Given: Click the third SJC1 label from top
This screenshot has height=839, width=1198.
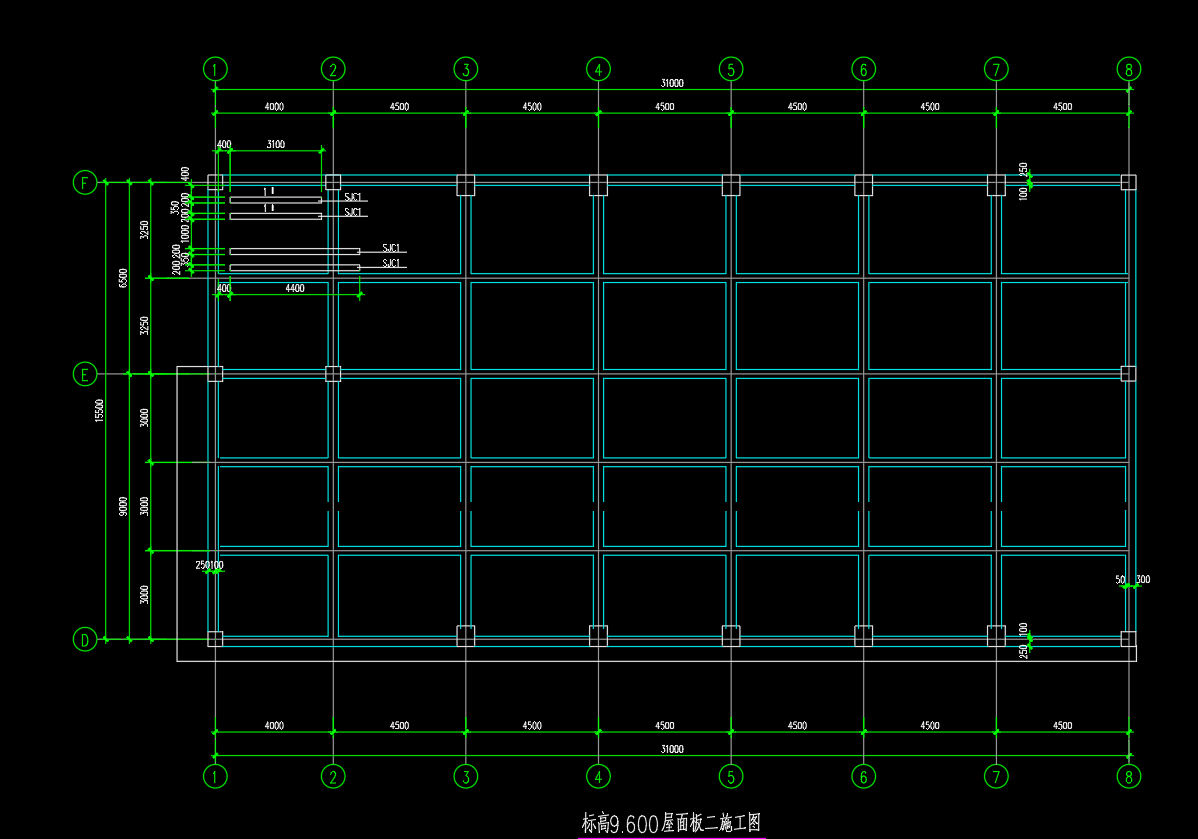Looking at the screenshot, I should pos(391,248).
